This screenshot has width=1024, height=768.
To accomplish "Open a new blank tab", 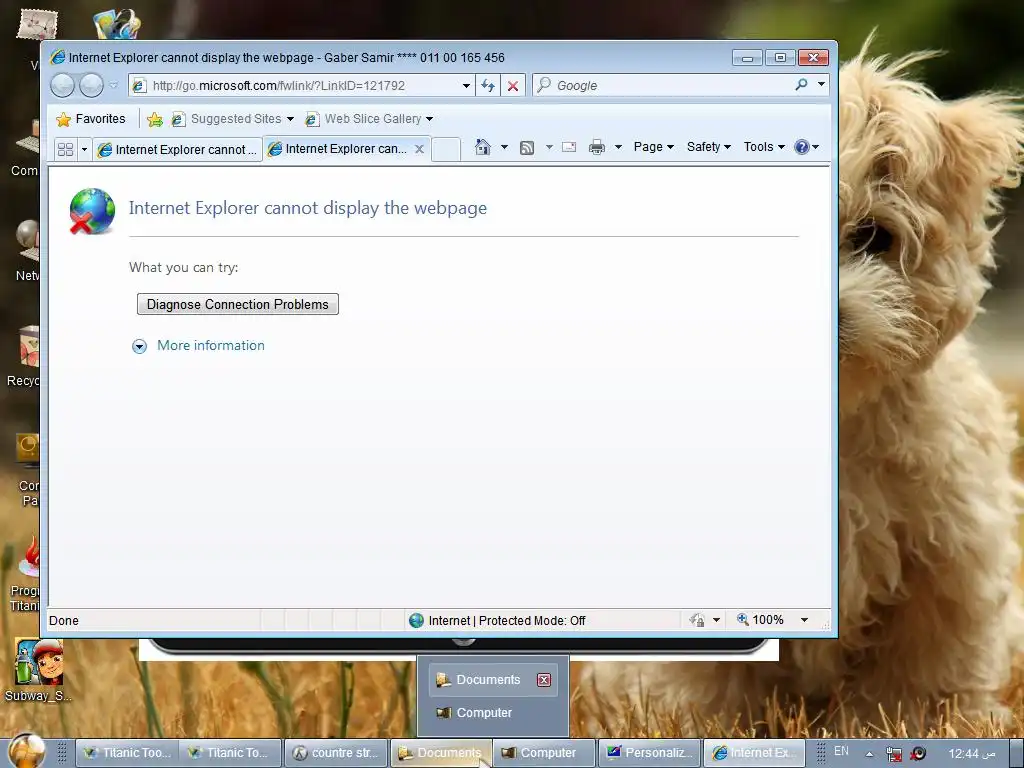I will click(446, 150).
